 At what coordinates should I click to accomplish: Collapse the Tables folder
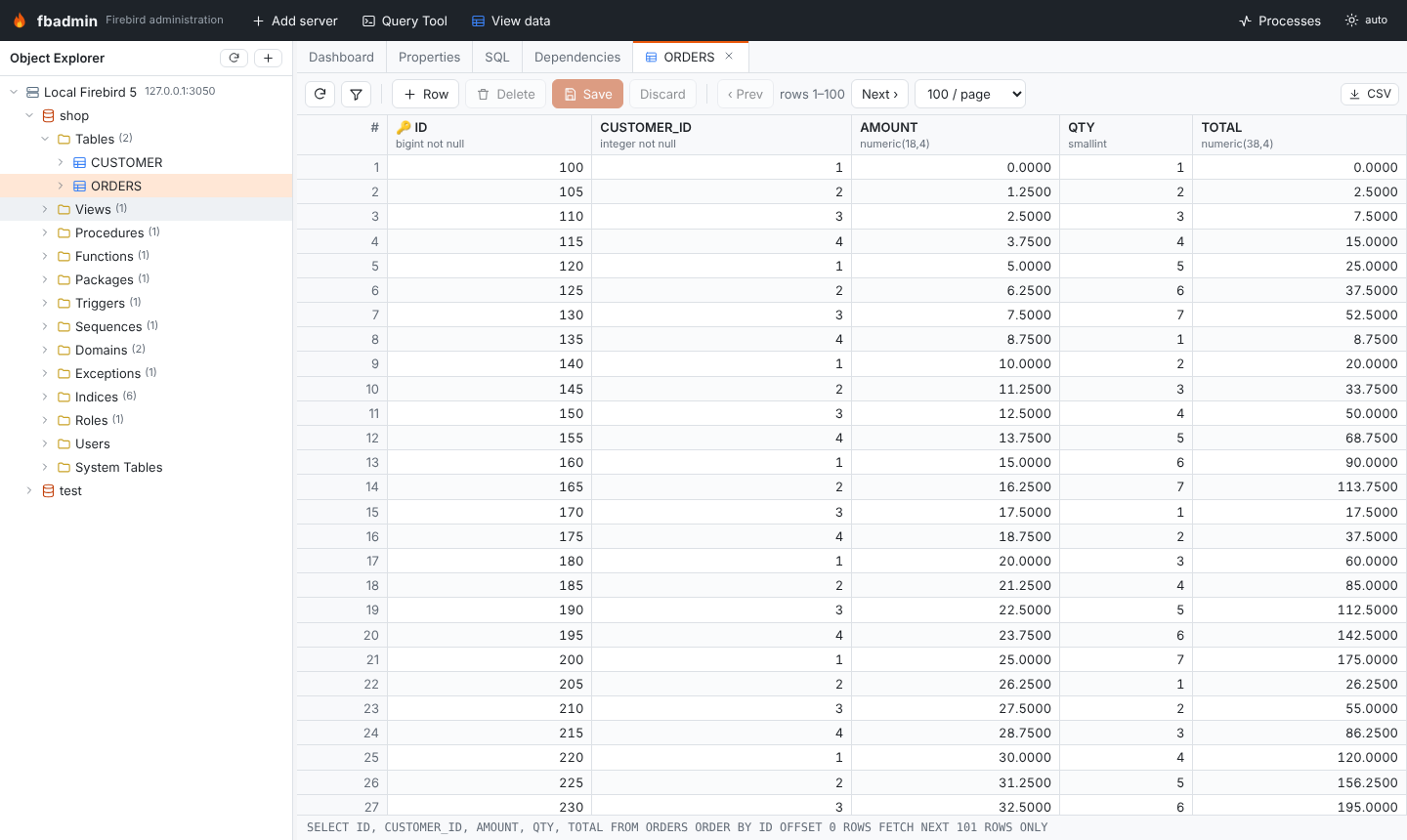[x=45, y=139]
